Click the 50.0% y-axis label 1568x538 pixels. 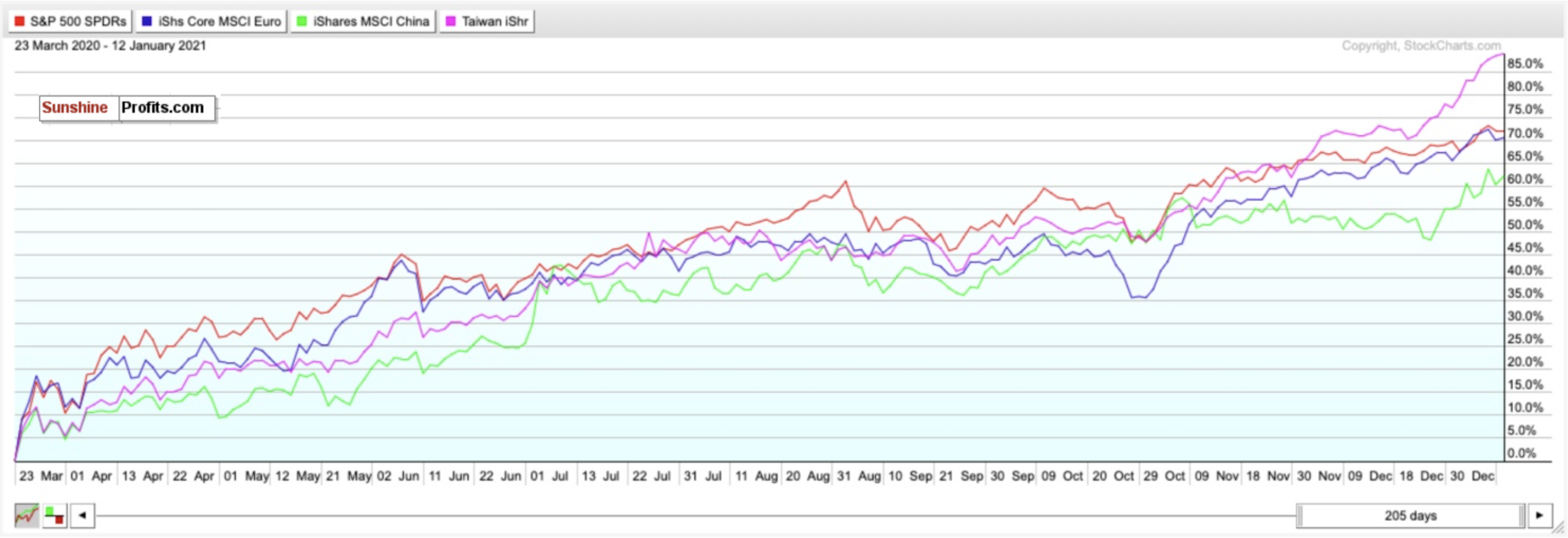1525,225
